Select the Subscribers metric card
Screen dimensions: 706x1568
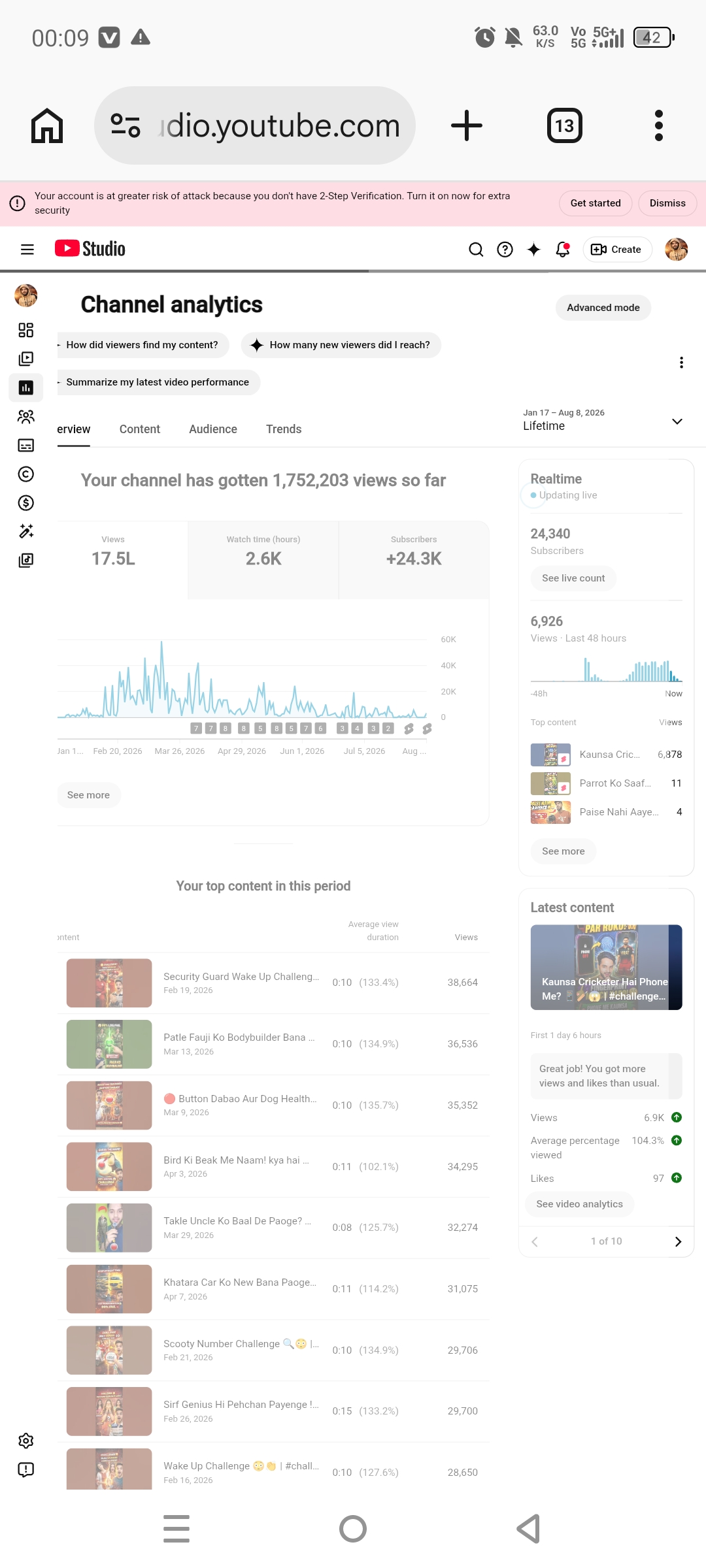[x=414, y=560]
